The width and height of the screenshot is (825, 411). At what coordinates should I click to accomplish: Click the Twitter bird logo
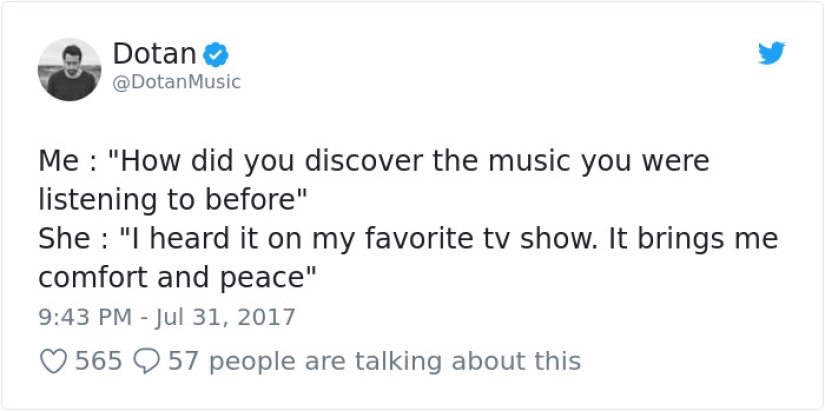click(771, 54)
